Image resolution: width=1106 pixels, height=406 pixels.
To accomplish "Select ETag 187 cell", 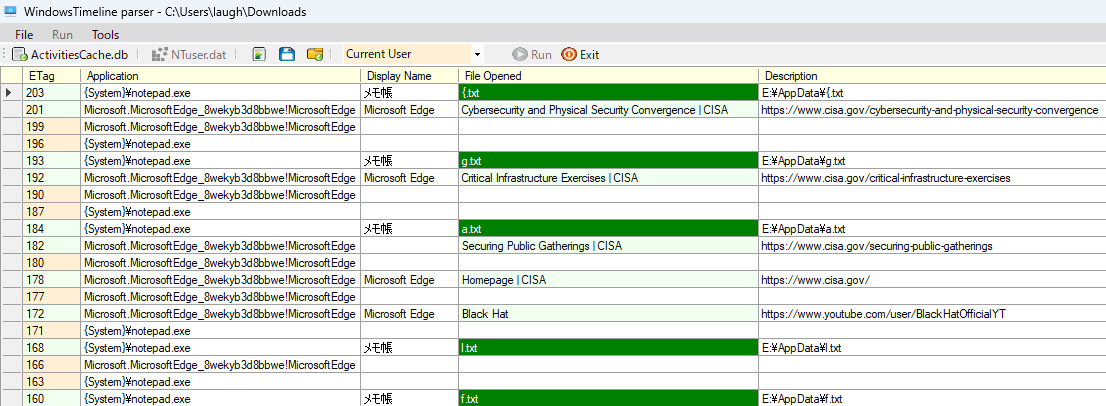I will pos(52,211).
